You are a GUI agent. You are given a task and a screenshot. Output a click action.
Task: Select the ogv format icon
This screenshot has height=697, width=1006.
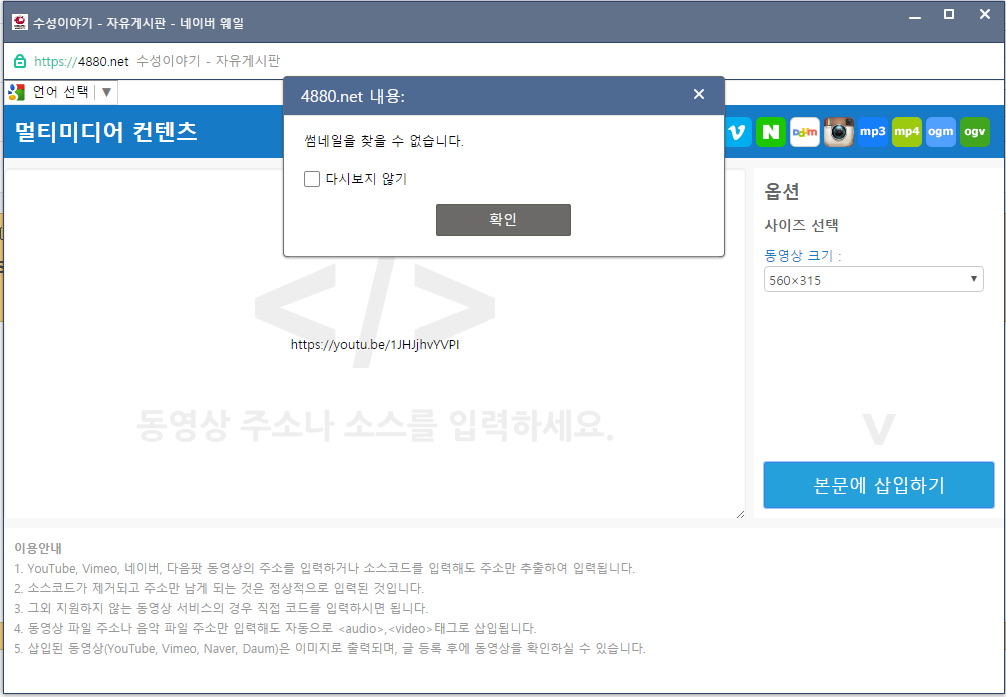pyautogui.click(x=974, y=132)
